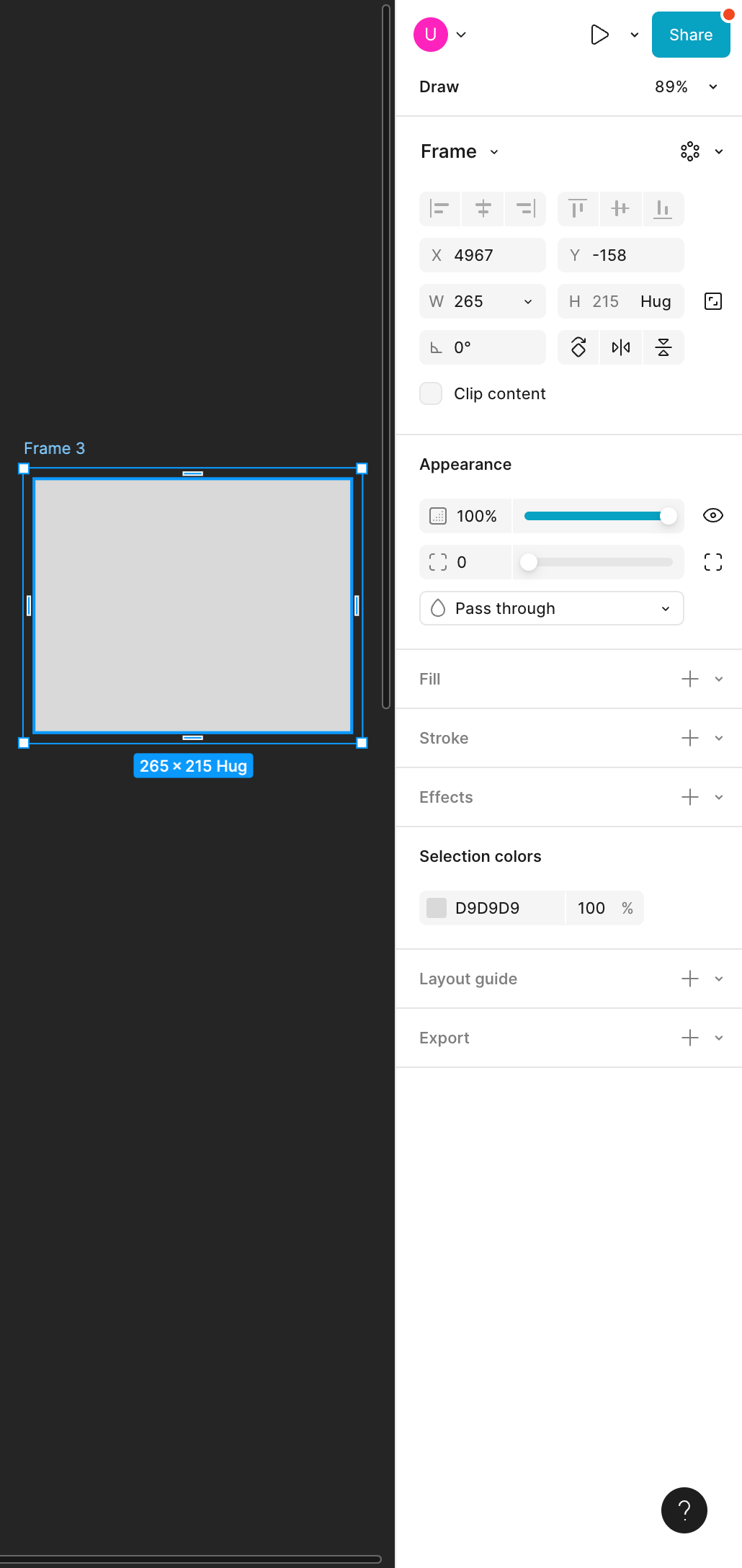The image size is (742, 1568).
Task: Click Align horizontal centers icon
Action: [483, 209]
